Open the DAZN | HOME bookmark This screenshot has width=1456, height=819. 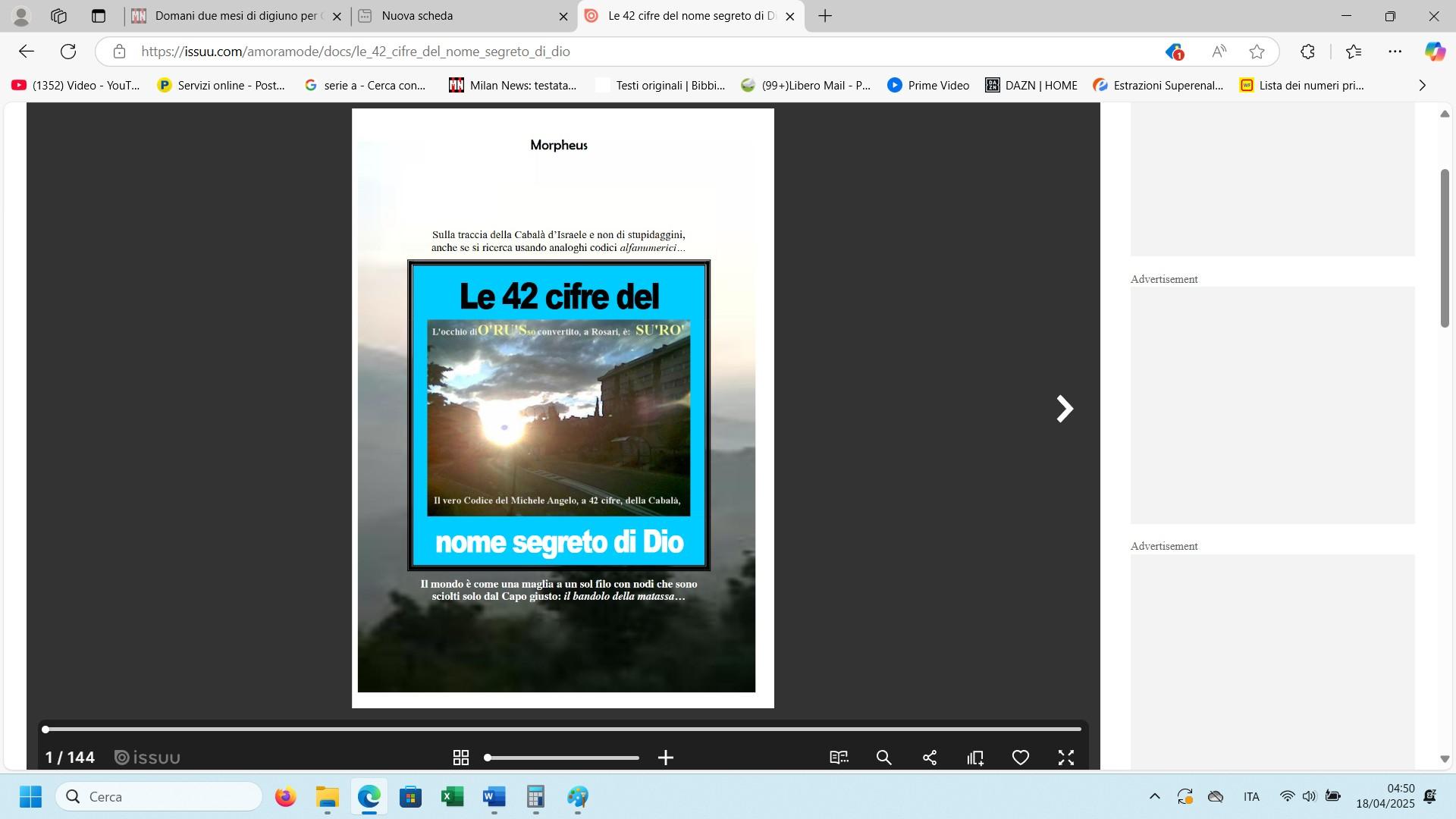pyautogui.click(x=1031, y=86)
